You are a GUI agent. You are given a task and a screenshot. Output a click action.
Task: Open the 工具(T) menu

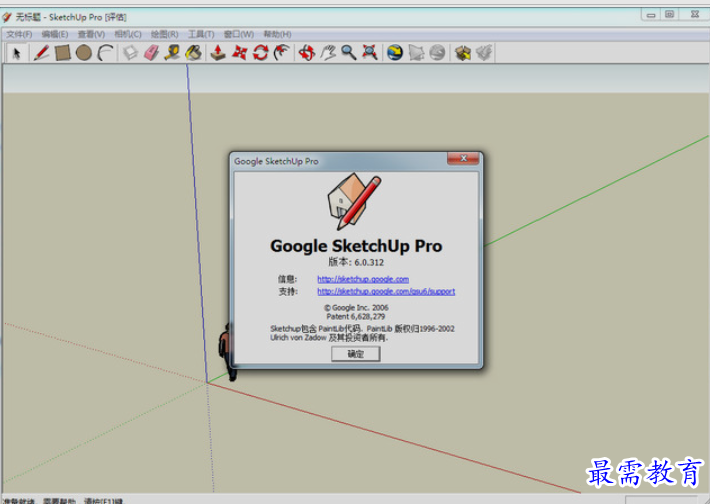point(201,34)
